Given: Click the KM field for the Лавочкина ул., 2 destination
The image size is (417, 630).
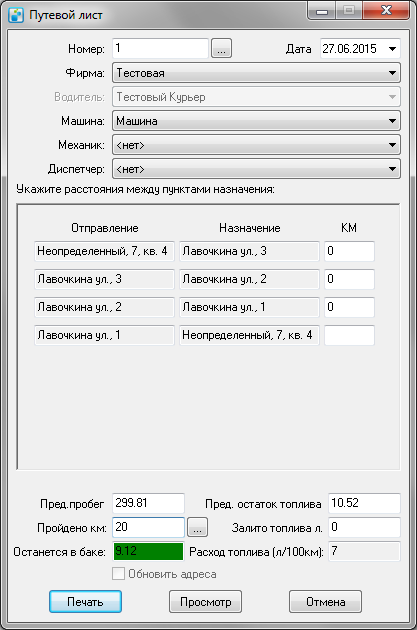Looking at the screenshot, I should [x=349, y=279].
